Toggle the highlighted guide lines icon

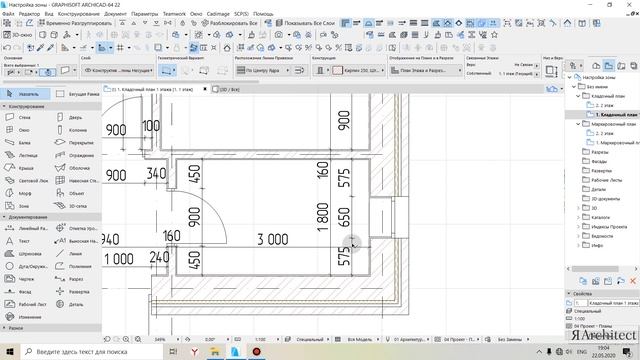pos(102,48)
